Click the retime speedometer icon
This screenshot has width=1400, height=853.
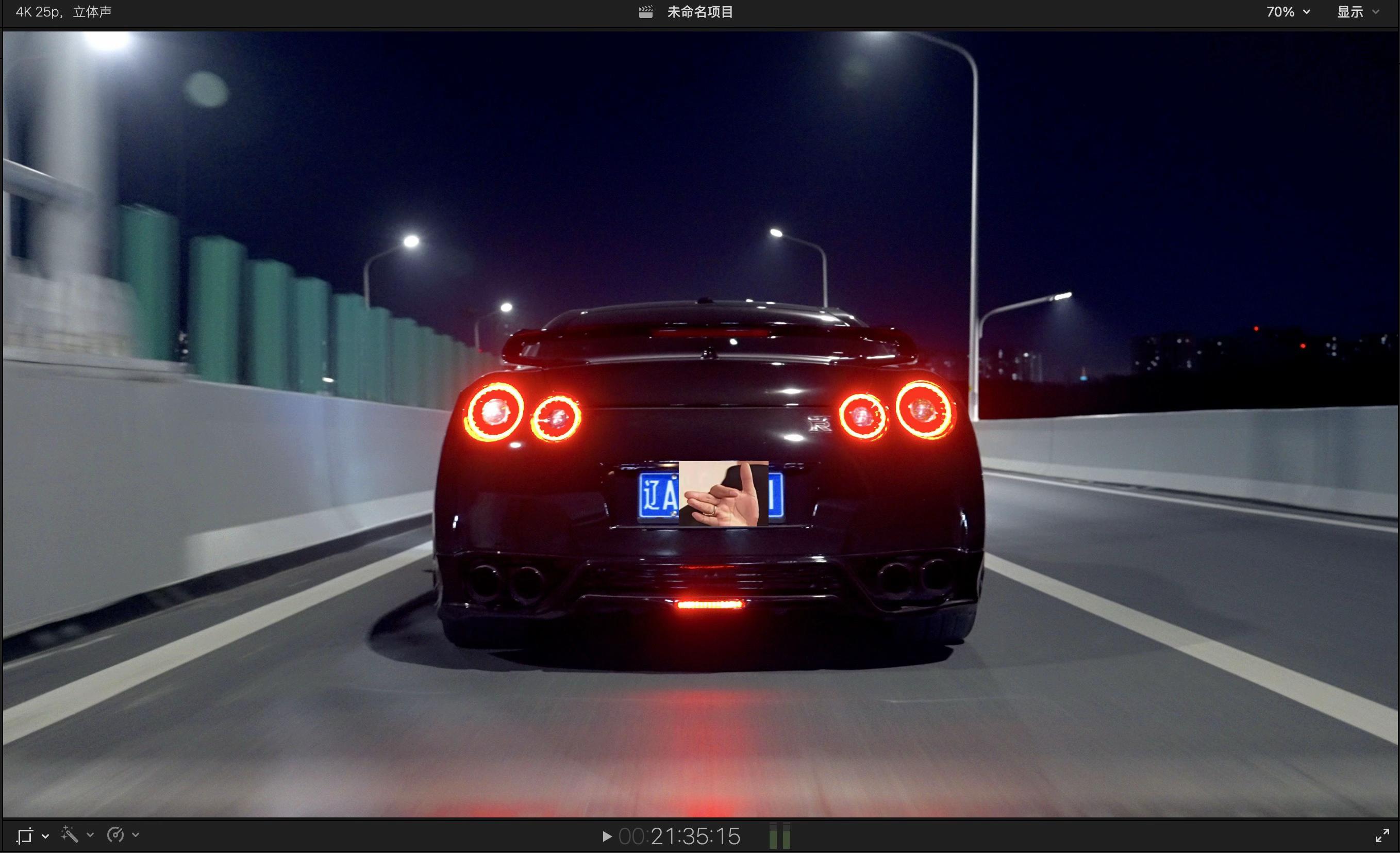(x=115, y=834)
